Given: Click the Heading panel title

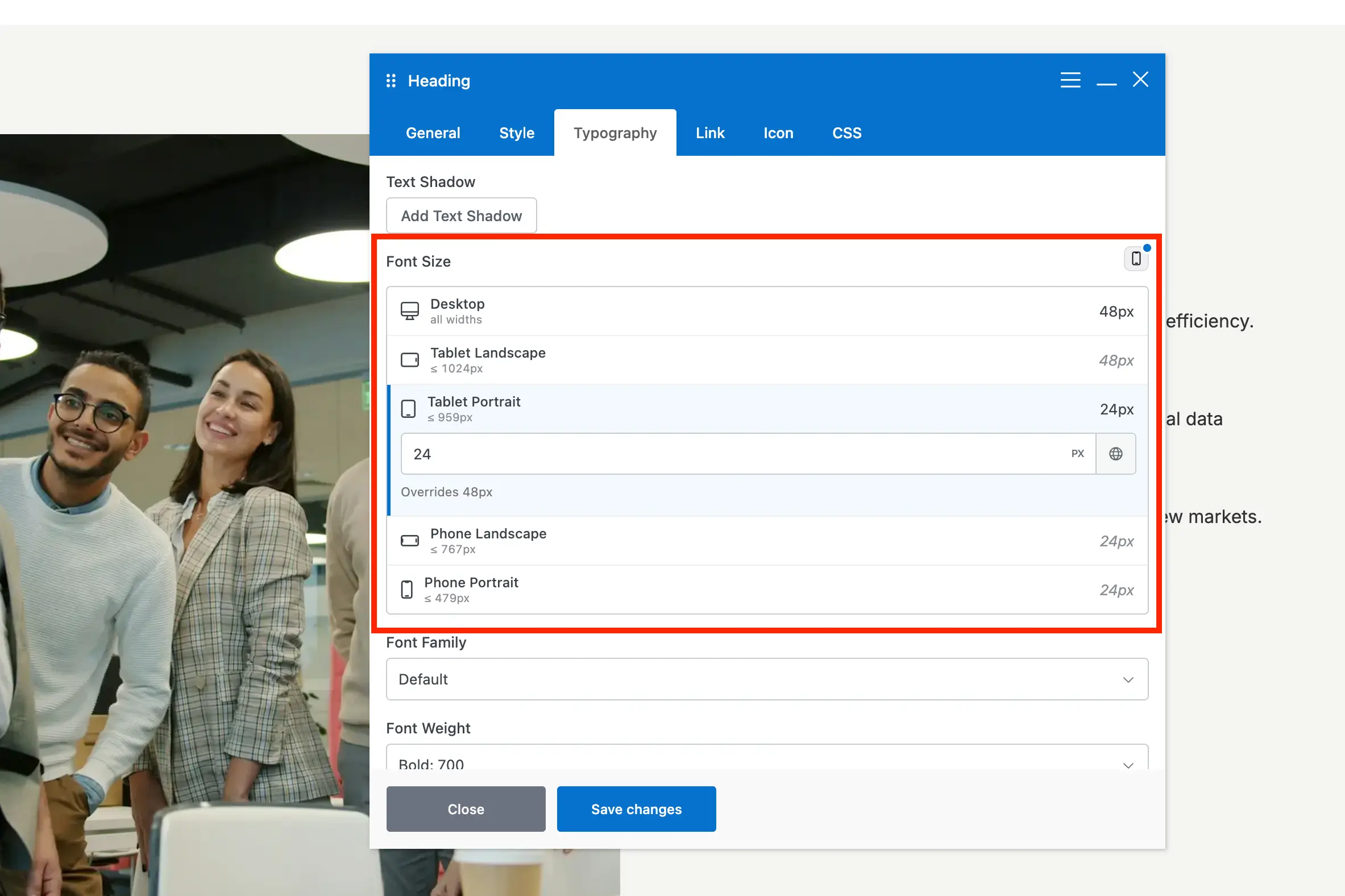Looking at the screenshot, I should 439,81.
